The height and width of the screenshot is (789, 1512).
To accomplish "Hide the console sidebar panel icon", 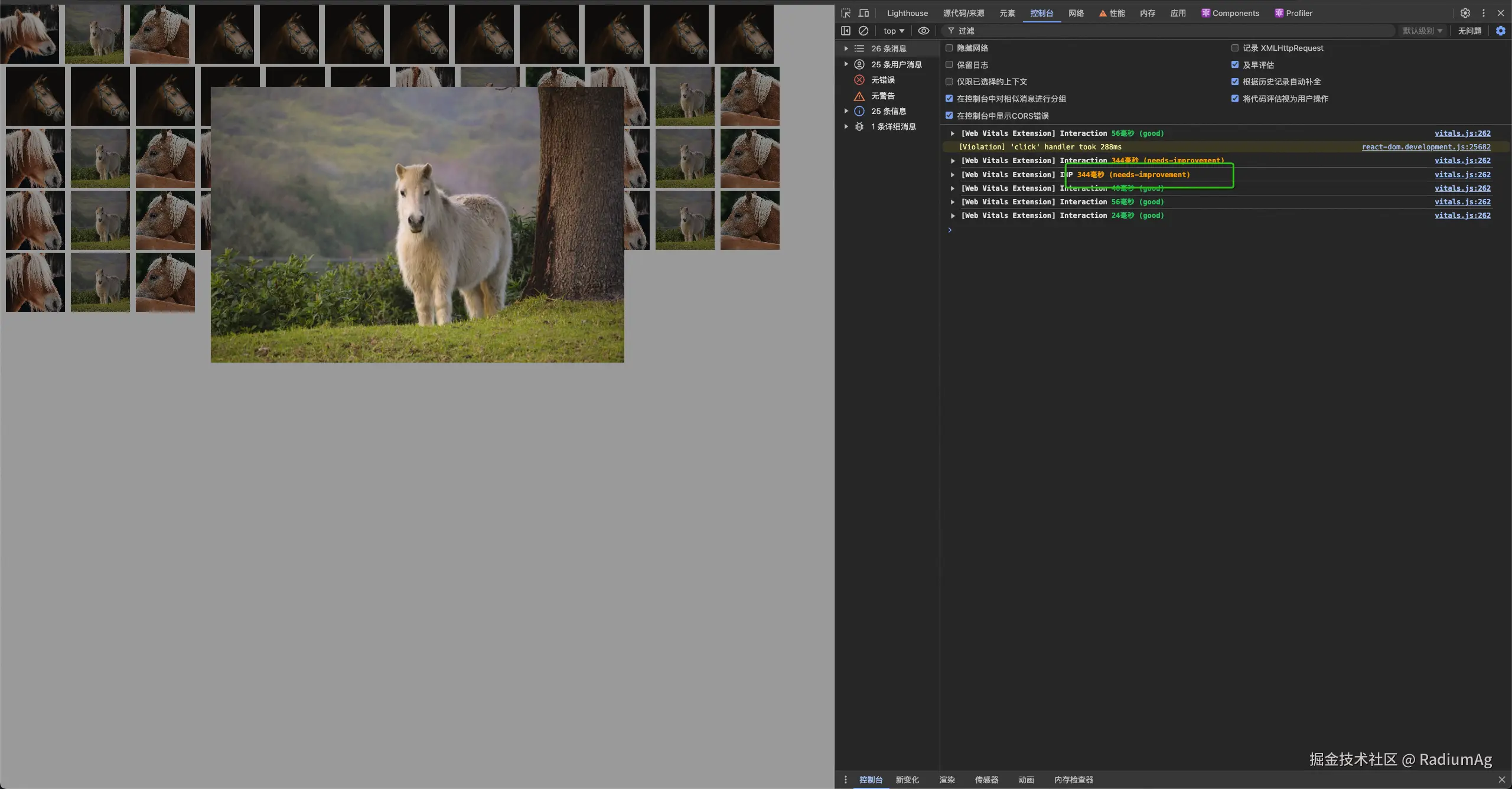I will click(846, 31).
